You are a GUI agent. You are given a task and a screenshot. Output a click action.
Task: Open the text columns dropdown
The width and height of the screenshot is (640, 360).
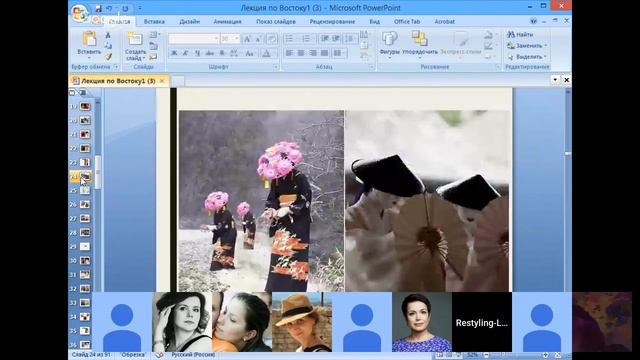click(x=339, y=53)
